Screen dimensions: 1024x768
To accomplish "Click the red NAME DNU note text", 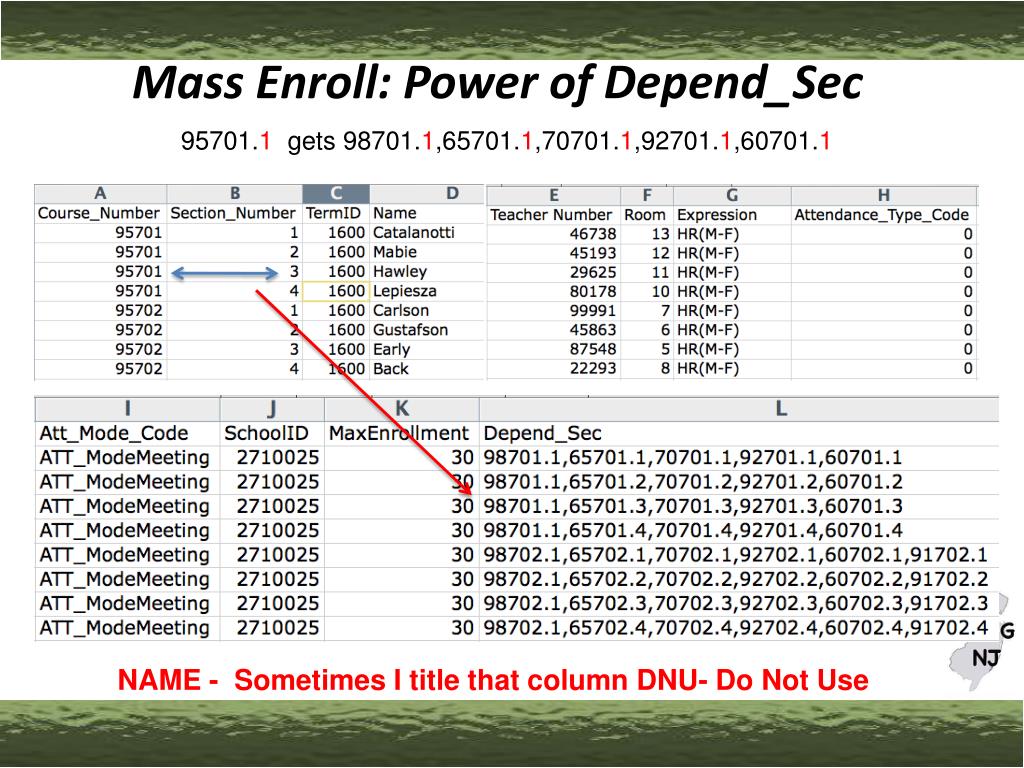I will coord(493,680).
